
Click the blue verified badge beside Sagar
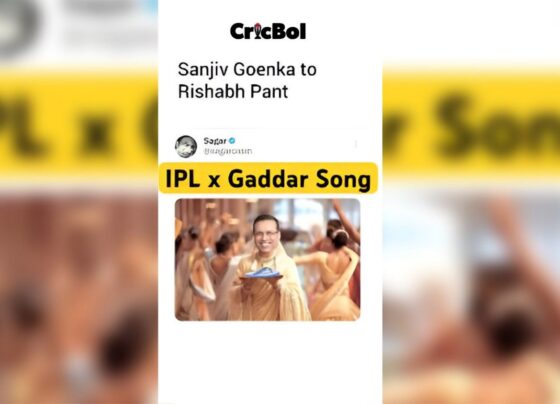coord(232,141)
